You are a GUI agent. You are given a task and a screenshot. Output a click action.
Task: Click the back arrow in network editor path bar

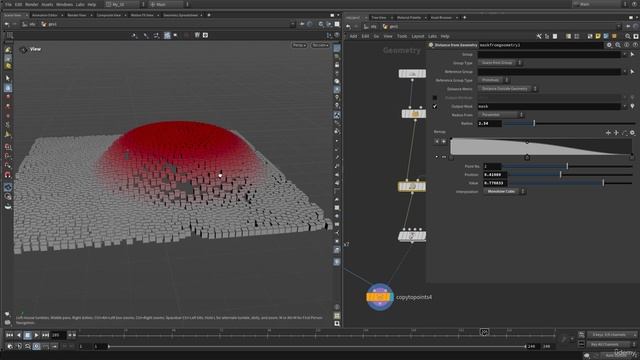tap(348, 27)
